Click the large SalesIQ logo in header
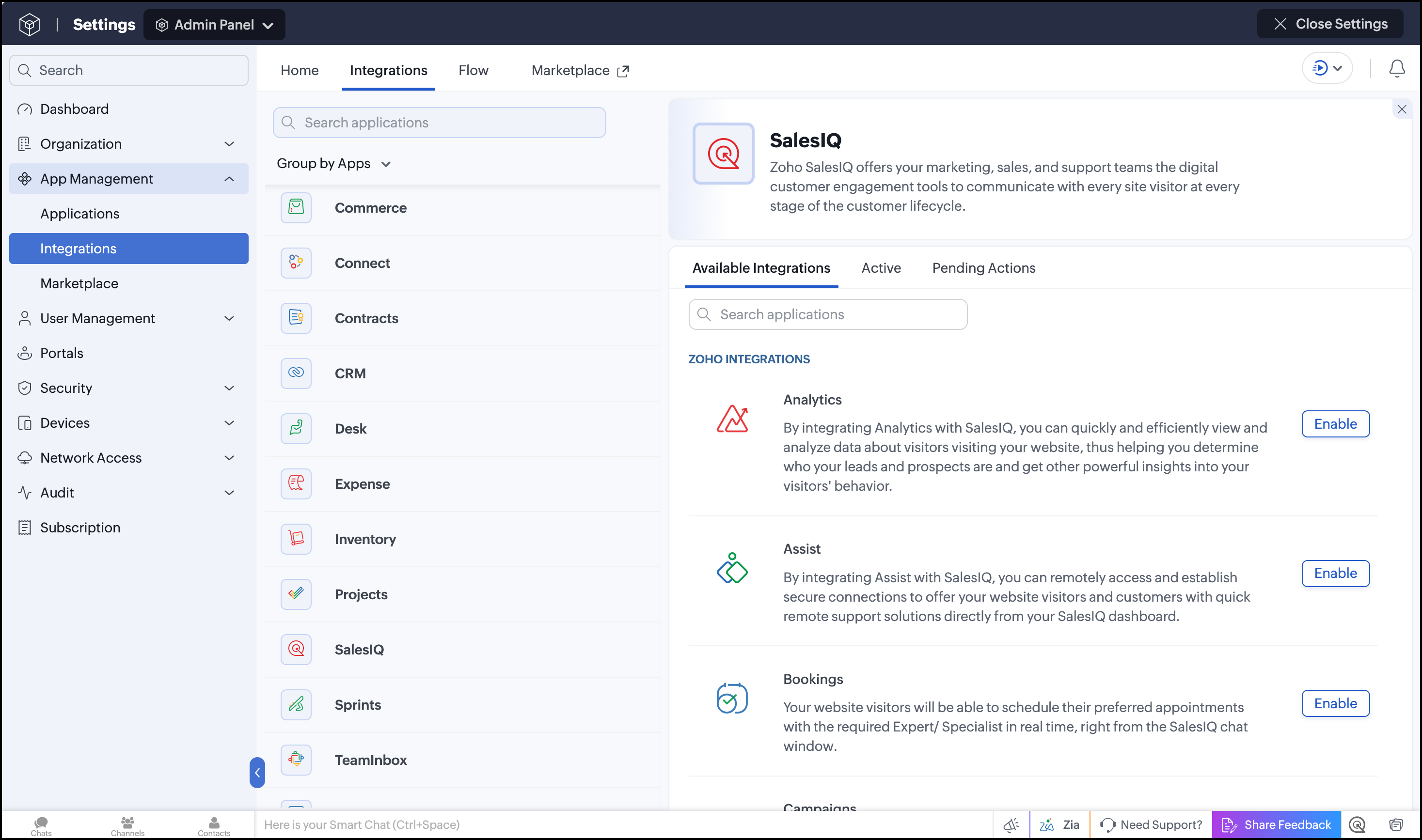Screen dimensions: 1422x840 (723, 154)
